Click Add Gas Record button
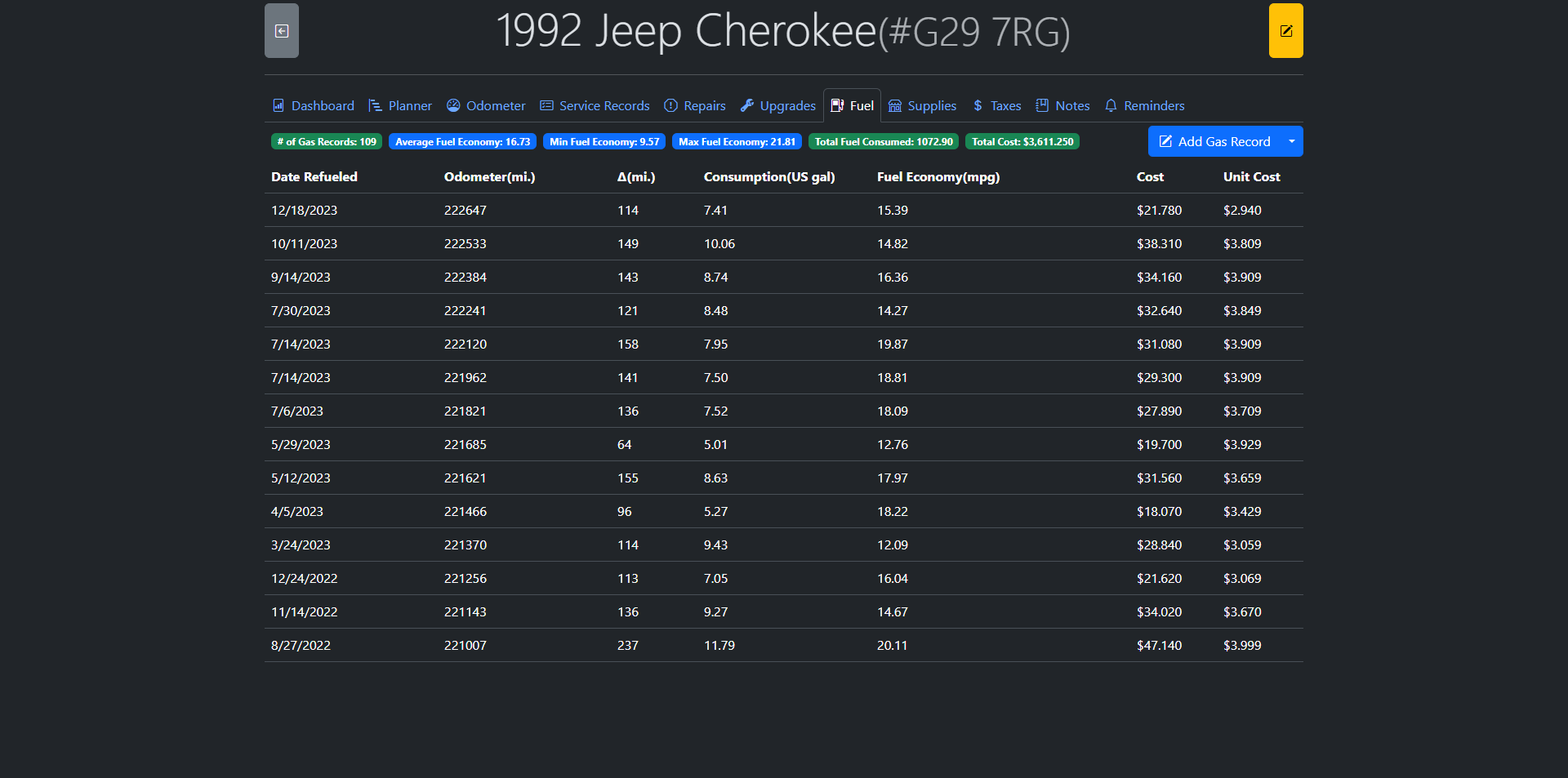Screen dimensions: 1568x778 [x=1214, y=142]
